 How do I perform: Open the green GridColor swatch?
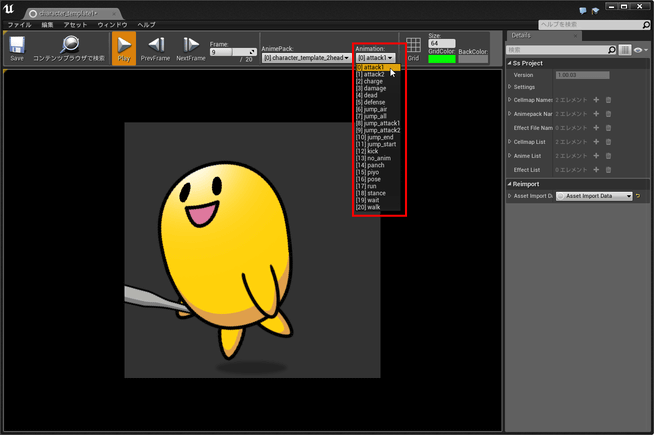[x=442, y=59]
